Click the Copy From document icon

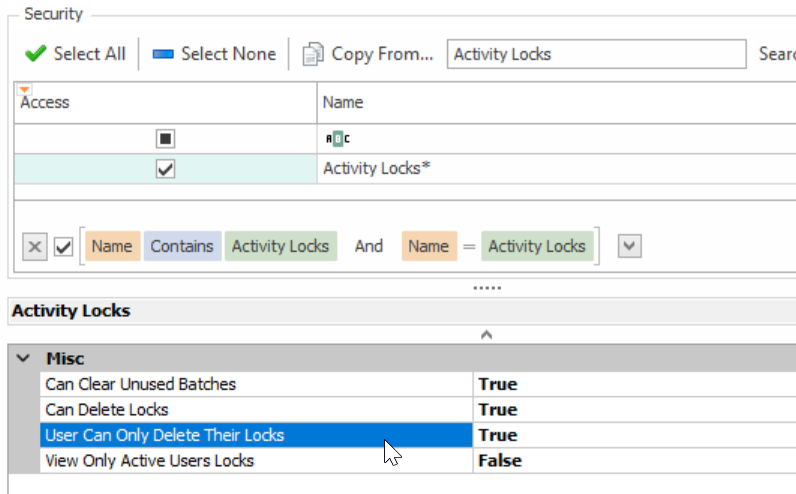coord(314,54)
